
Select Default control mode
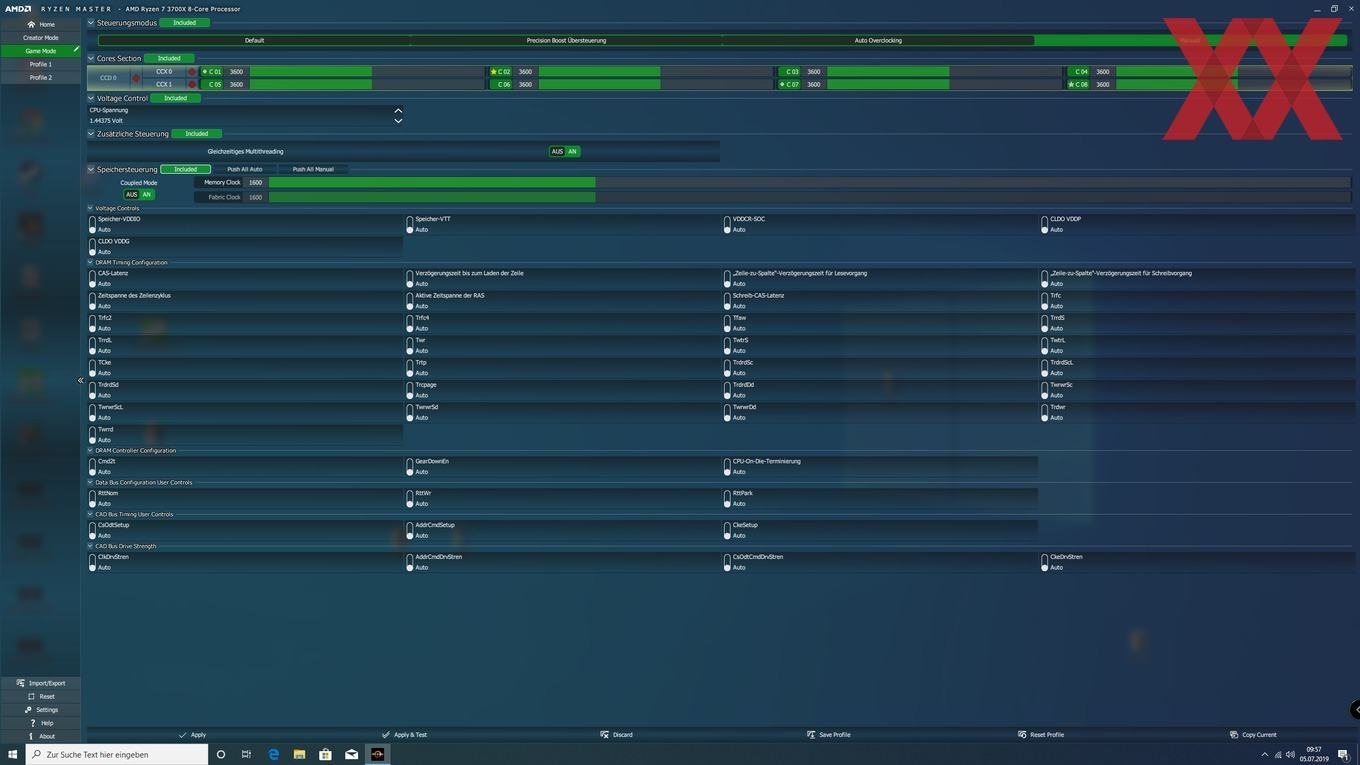pos(254,40)
